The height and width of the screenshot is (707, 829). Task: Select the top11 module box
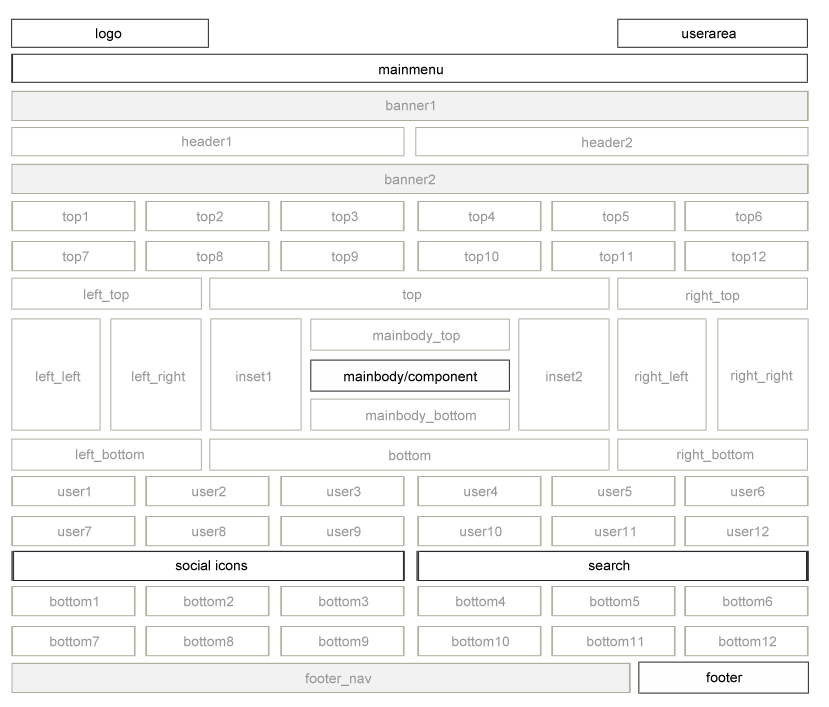pos(613,256)
